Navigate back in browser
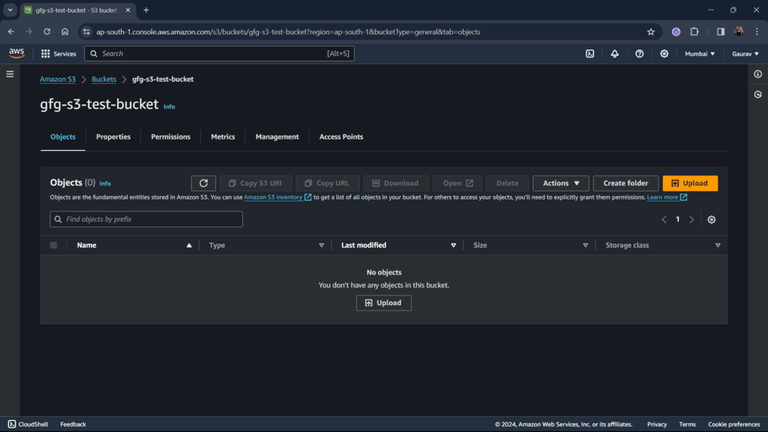The height and width of the screenshot is (432, 768). click(x=11, y=32)
